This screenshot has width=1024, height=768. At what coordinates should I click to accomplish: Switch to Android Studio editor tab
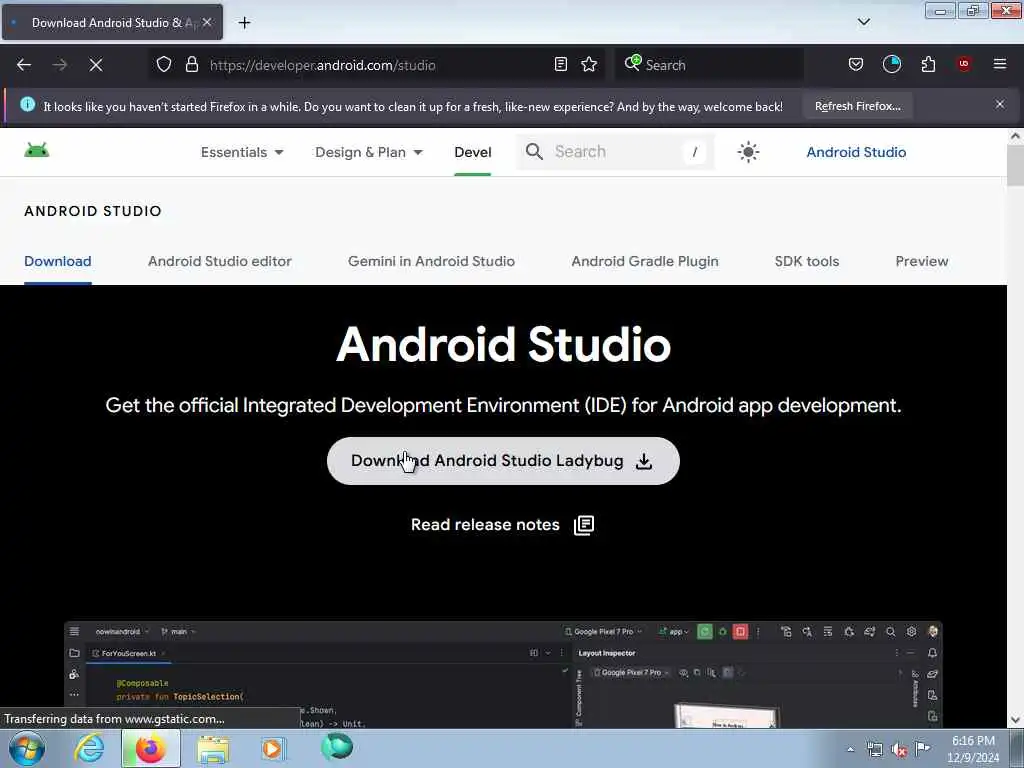[x=219, y=261]
